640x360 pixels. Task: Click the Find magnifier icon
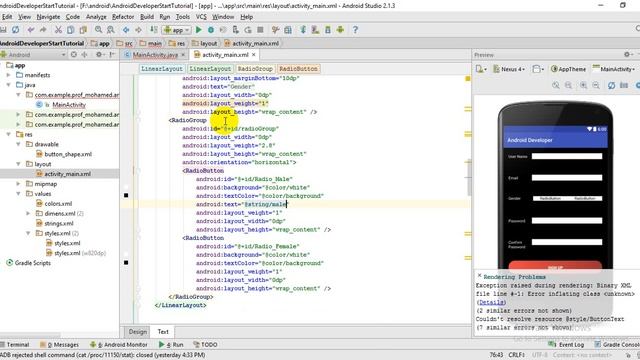[98, 30]
